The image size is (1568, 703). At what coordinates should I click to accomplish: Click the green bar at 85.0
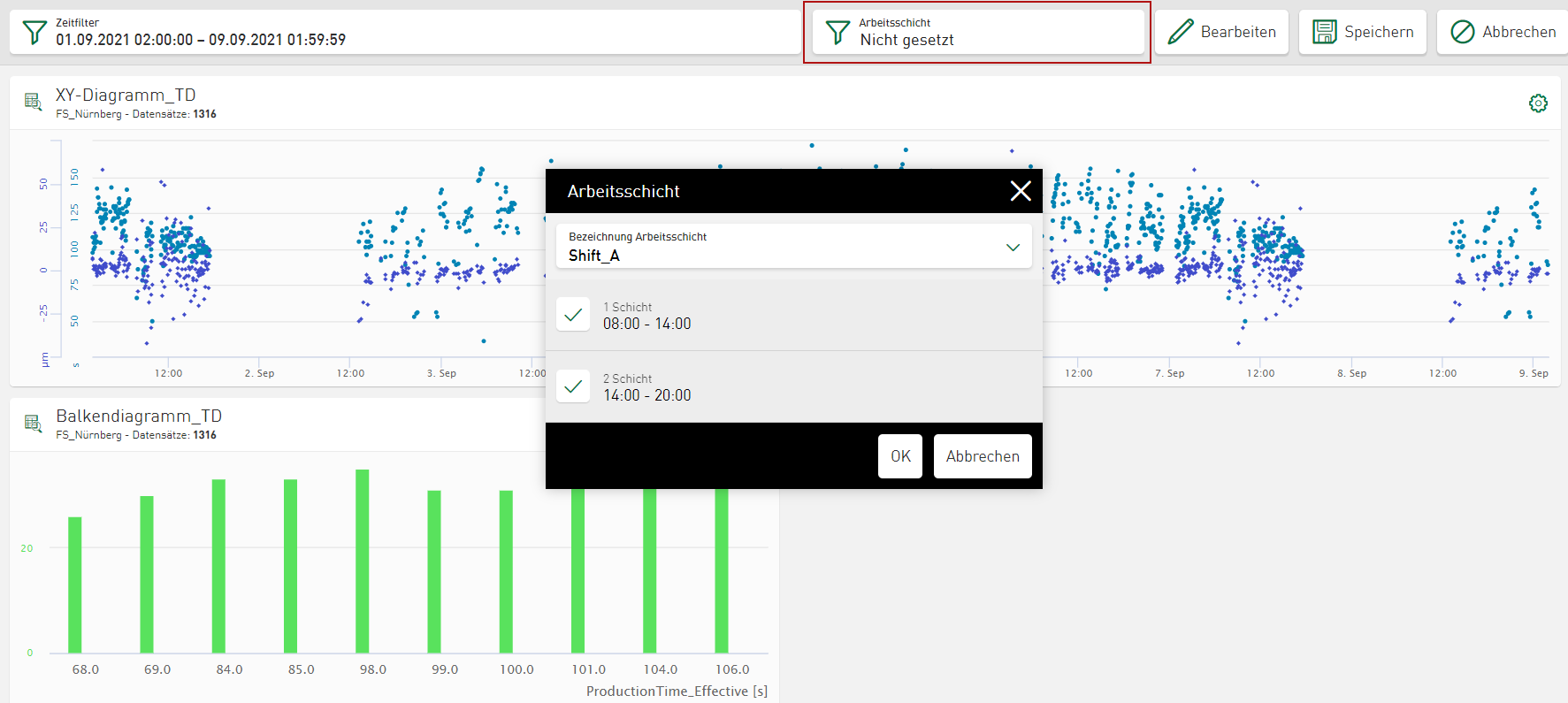[x=290, y=567]
